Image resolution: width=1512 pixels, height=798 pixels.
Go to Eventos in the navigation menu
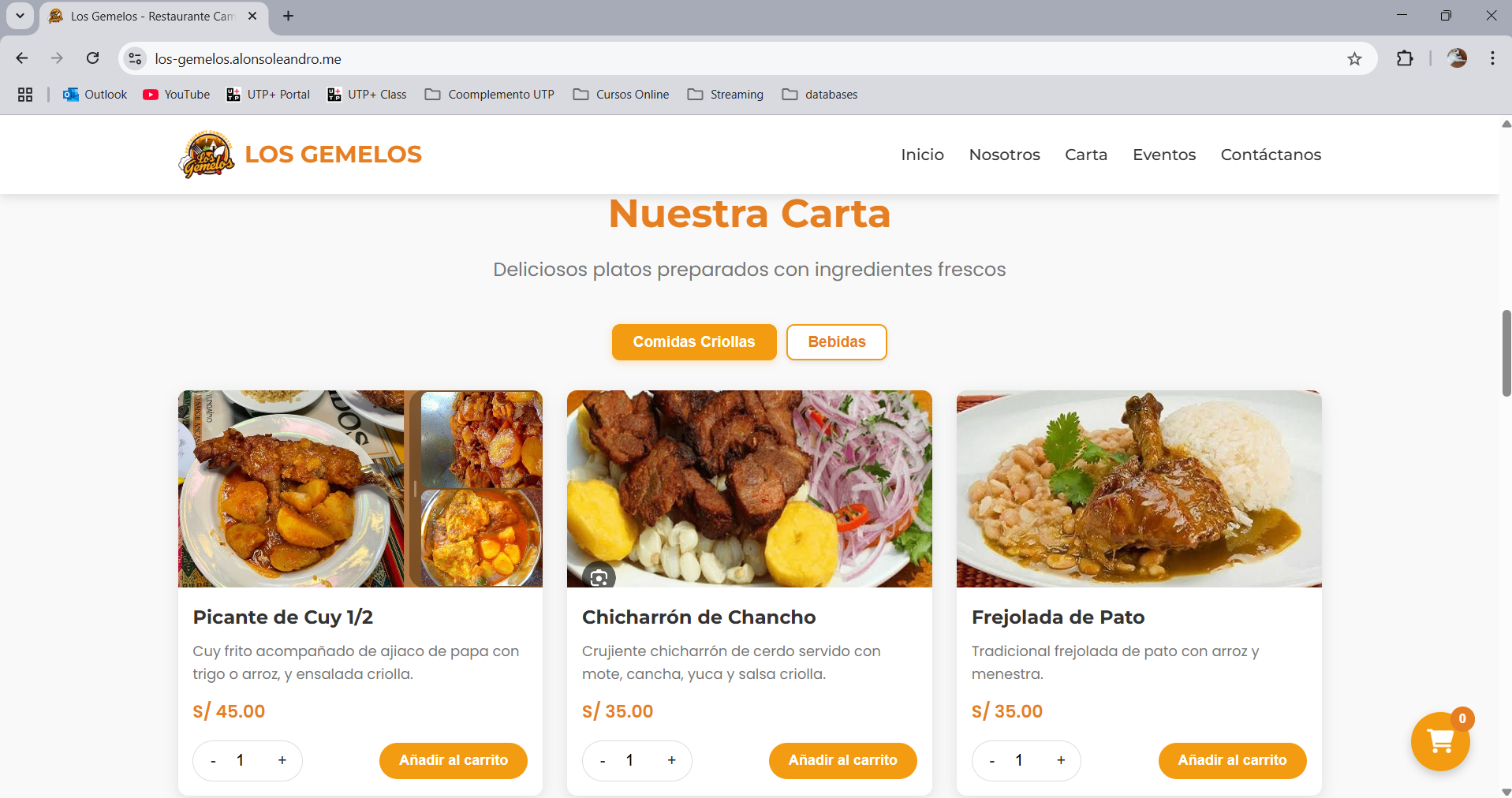1163,155
